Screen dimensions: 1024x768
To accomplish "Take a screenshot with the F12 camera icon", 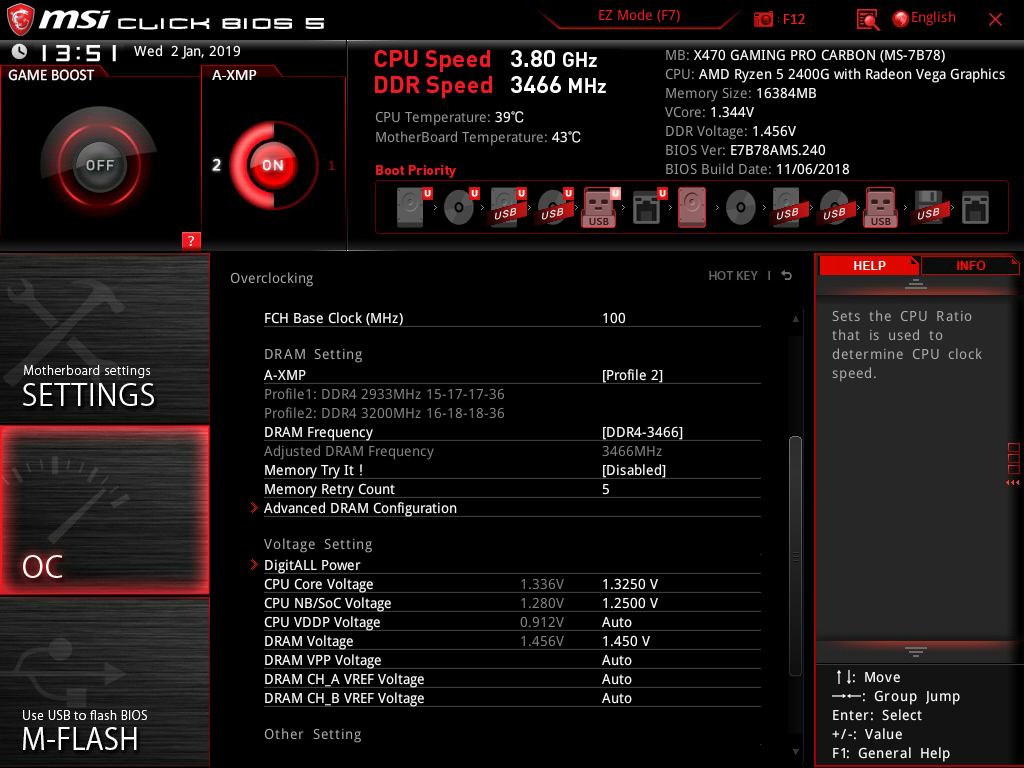I will [763, 19].
